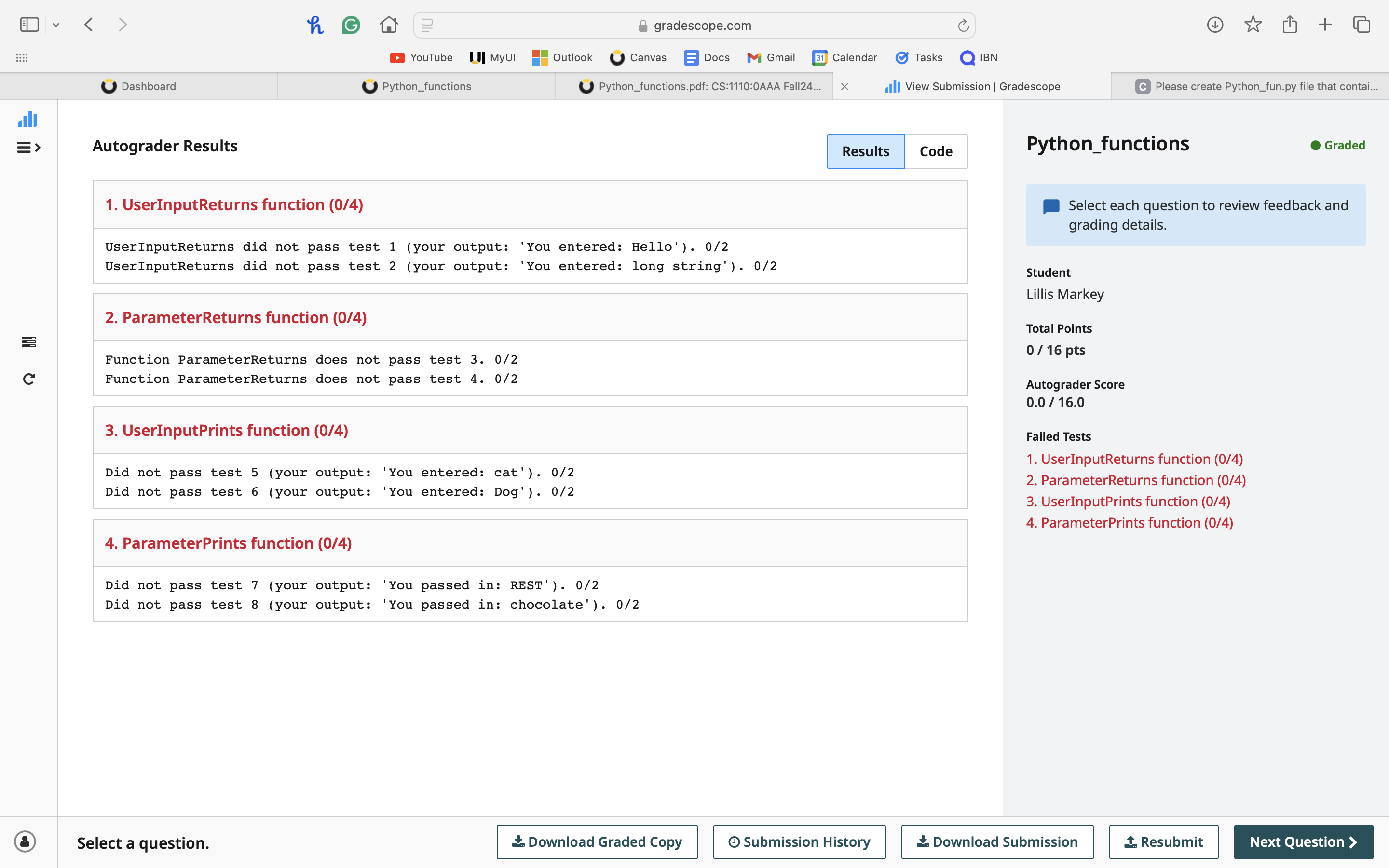Click the Safari downloads icon
1389x868 pixels.
click(1214, 25)
